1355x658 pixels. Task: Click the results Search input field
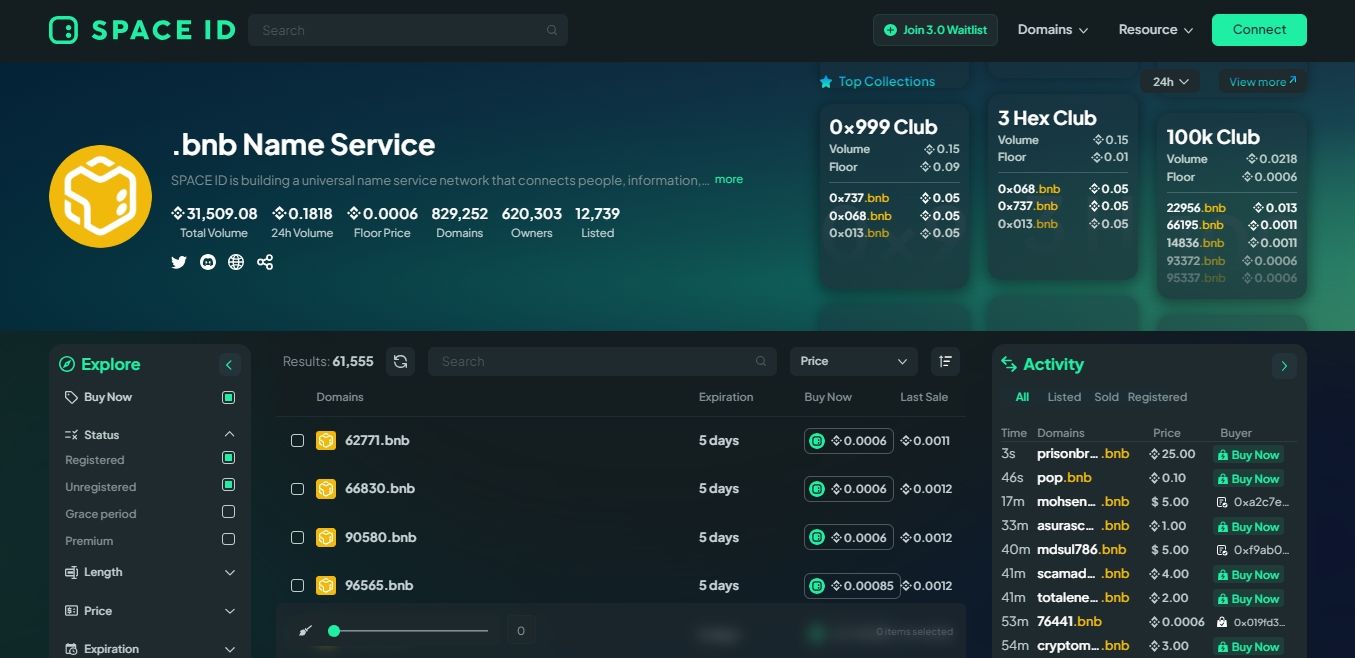pos(602,361)
